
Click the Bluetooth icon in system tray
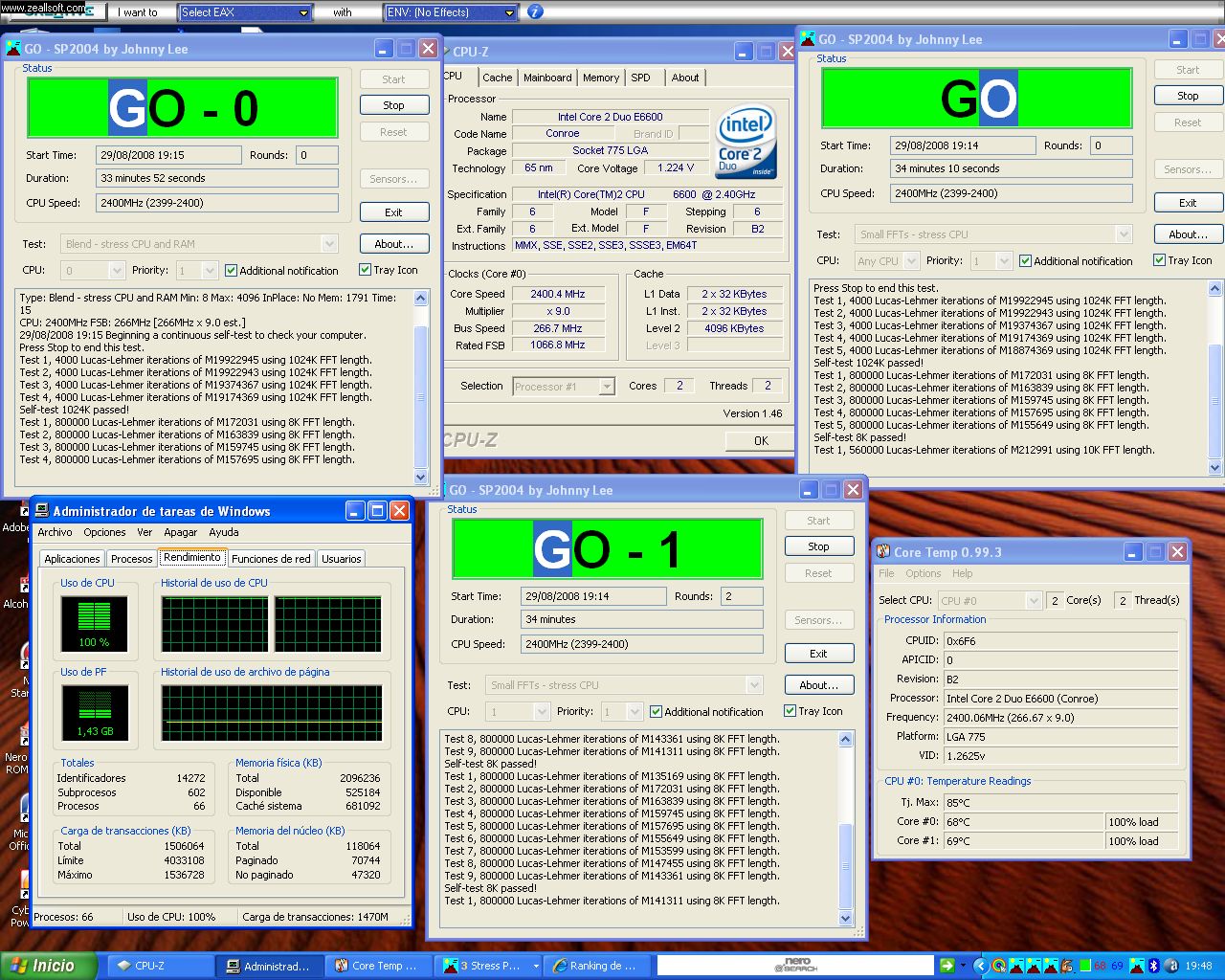tap(1153, 966)
